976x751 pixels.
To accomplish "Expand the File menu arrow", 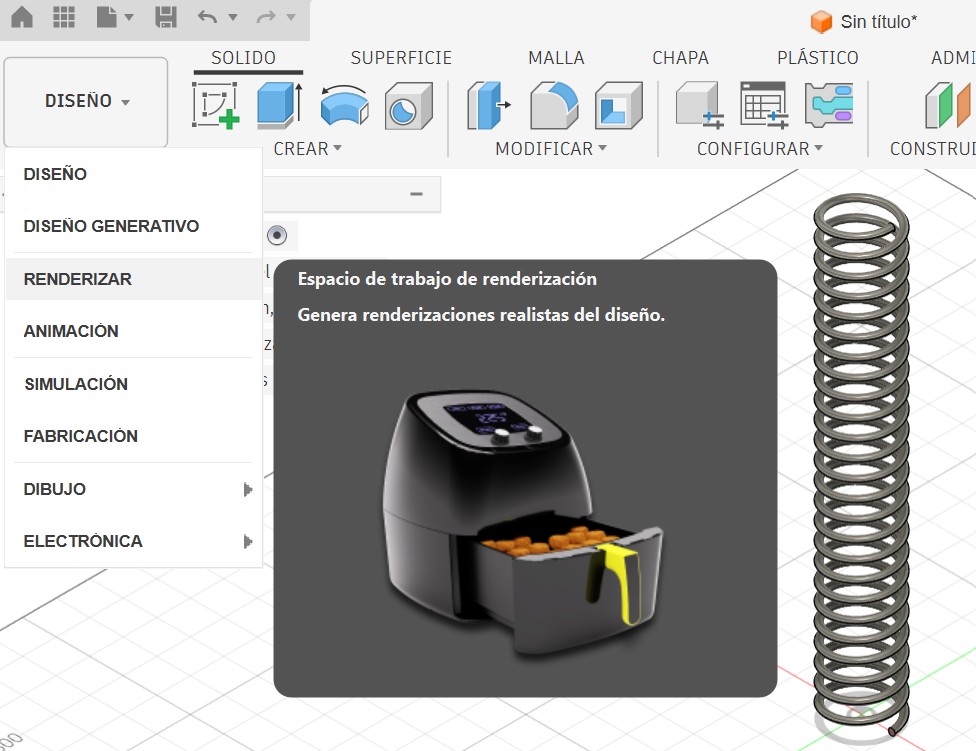I will pyautogui.click(x=129, y=17).
